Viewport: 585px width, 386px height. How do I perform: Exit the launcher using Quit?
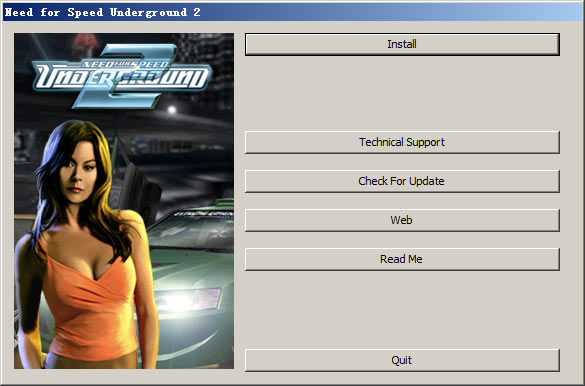point(402,360)
